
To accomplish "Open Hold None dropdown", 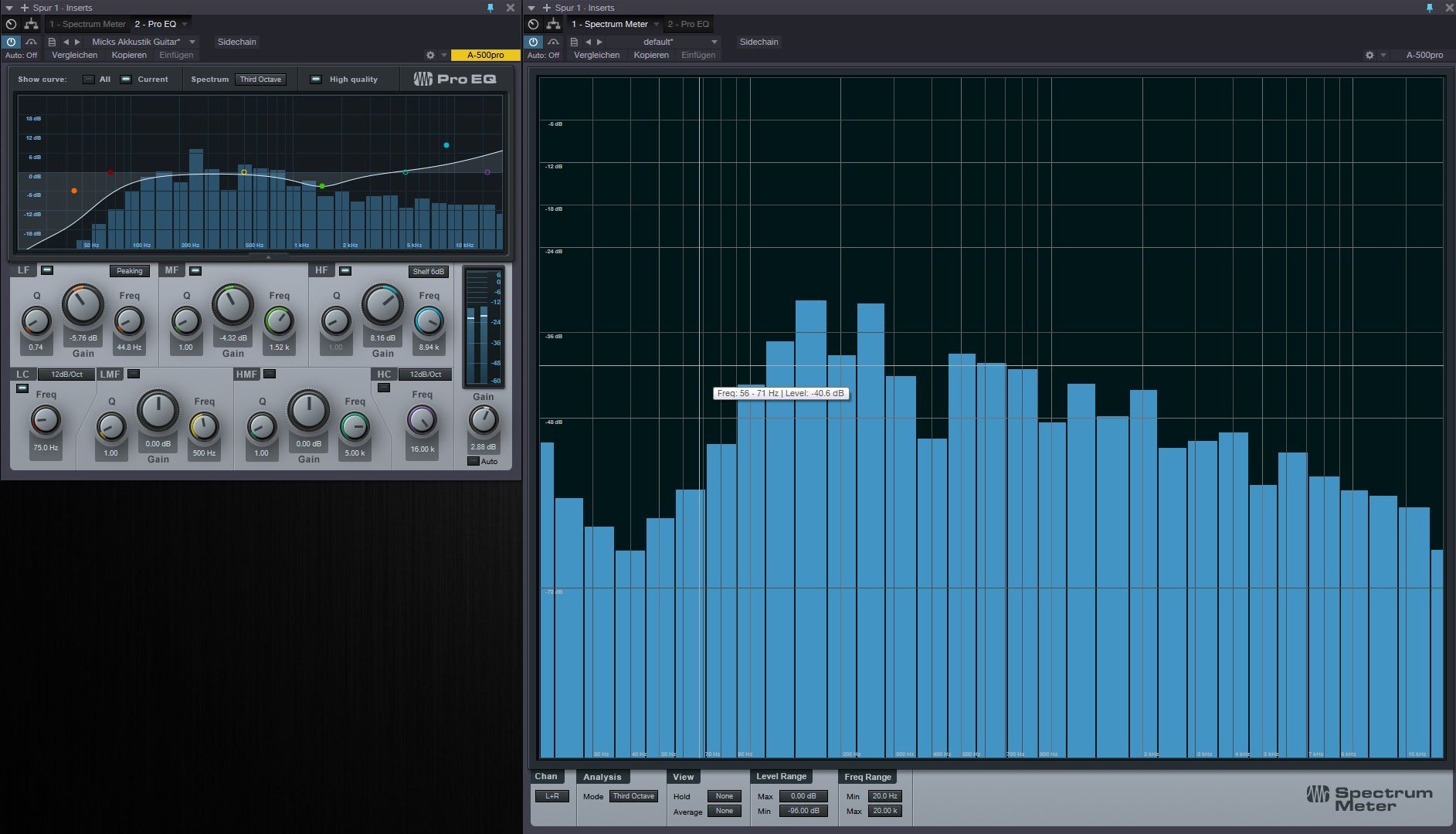I will click(725, 796).
